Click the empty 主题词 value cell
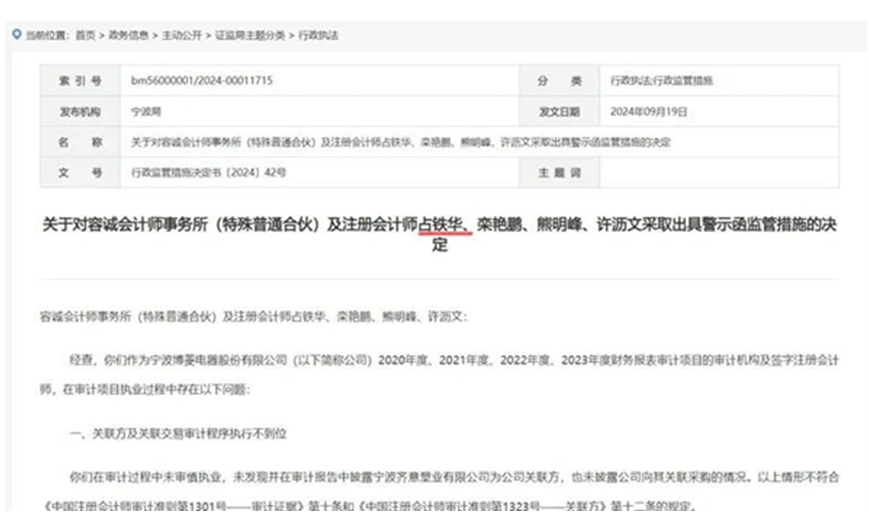 [718, 173]
